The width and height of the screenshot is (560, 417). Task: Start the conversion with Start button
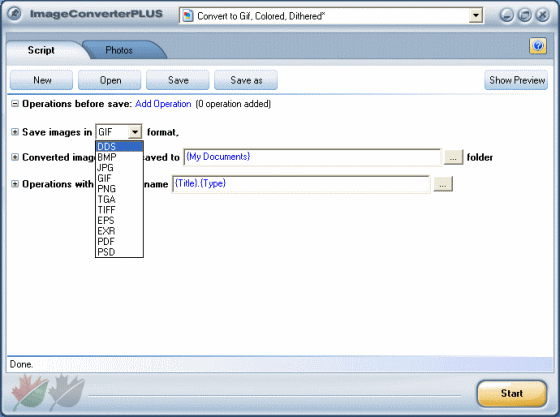512,393
